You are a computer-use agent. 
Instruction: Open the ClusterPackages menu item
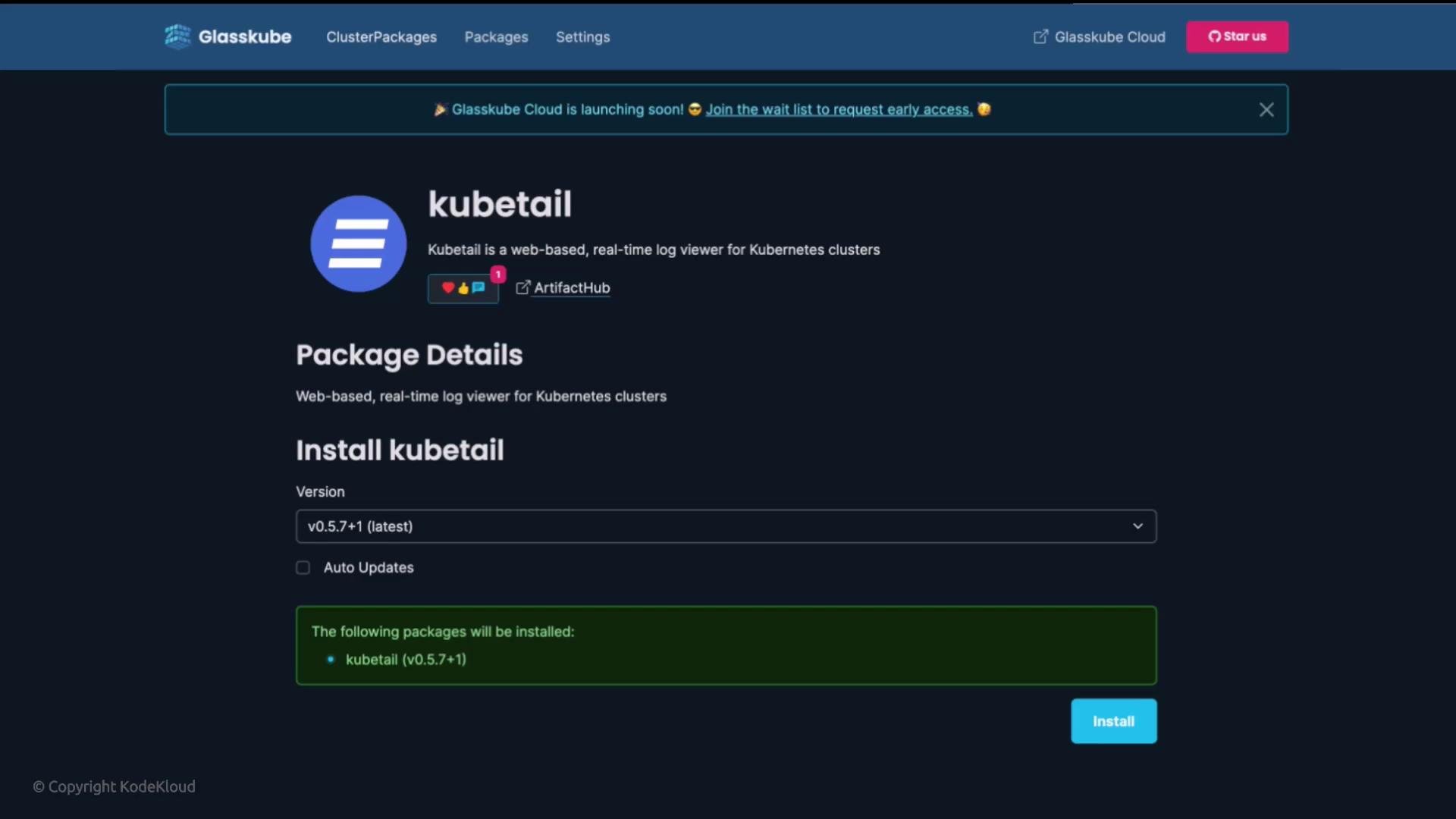point(381,37)
